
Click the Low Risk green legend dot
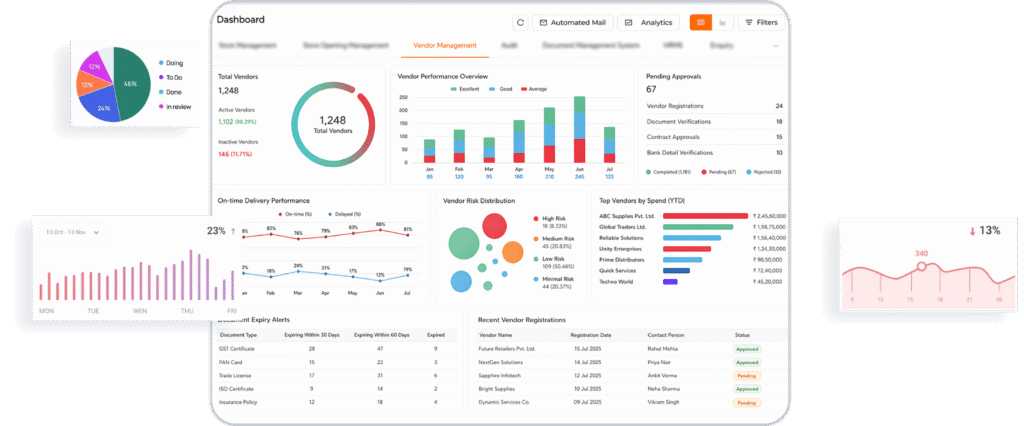(x=536, y=259)
